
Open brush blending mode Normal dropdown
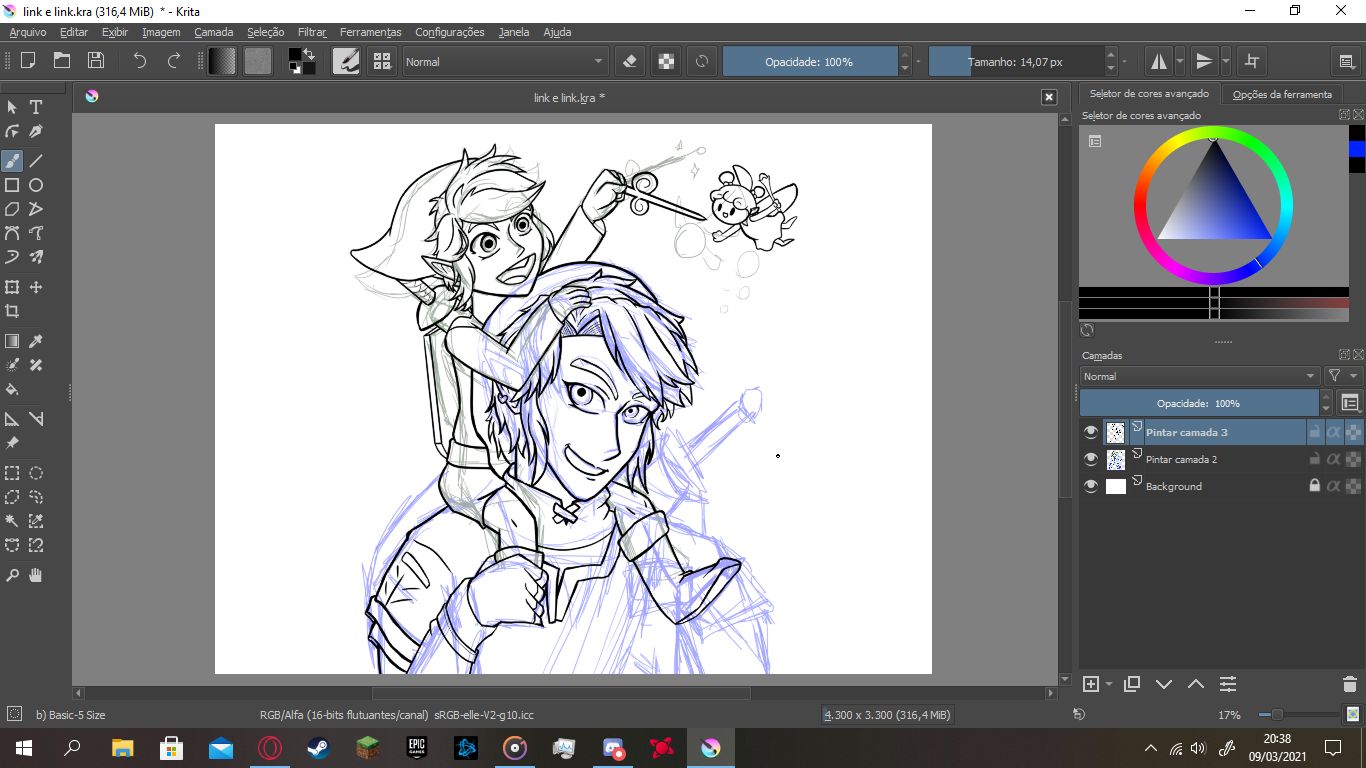point(505,62)
